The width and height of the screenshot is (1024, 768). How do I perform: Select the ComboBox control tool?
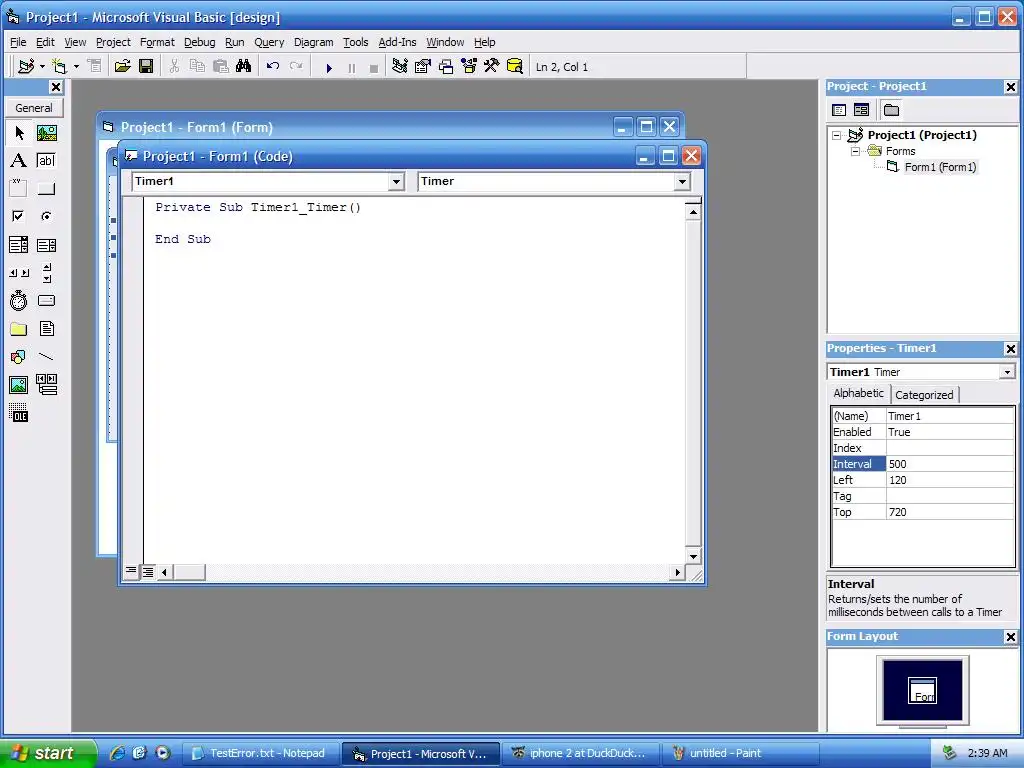click(19, 245)
